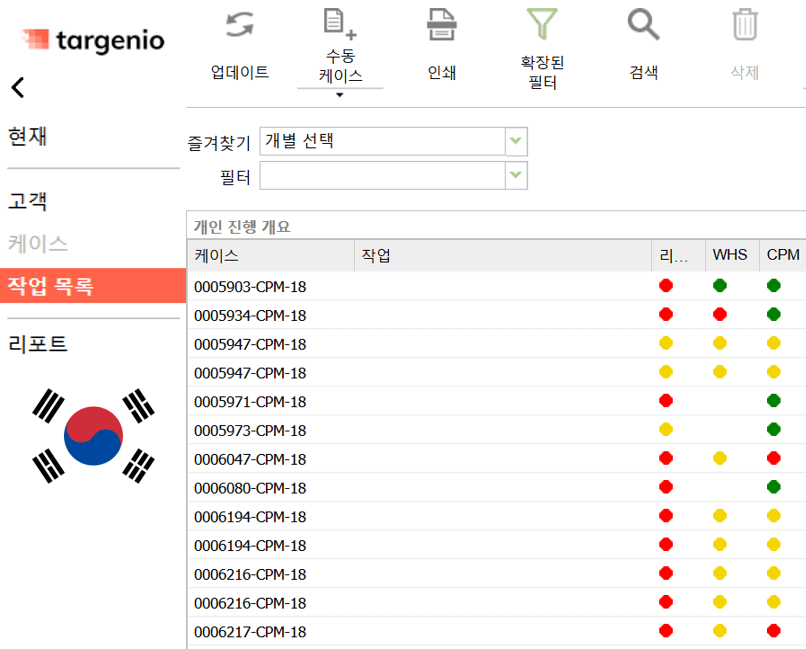Open the 필터 dropdown arrow
806x649 pixels.
(x=515, y=177)
